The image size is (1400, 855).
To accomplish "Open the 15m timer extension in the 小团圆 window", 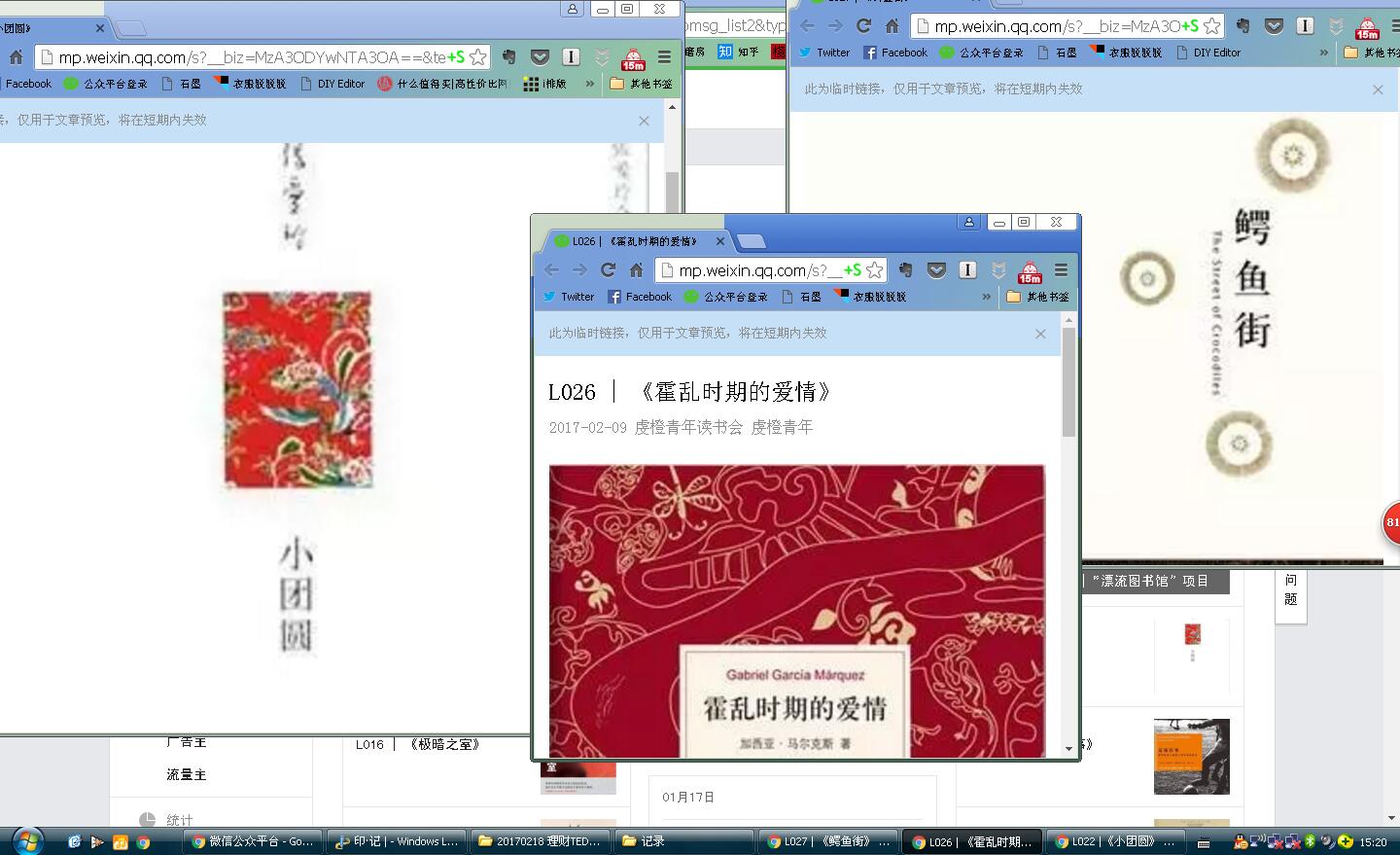I will click(633, 58).
